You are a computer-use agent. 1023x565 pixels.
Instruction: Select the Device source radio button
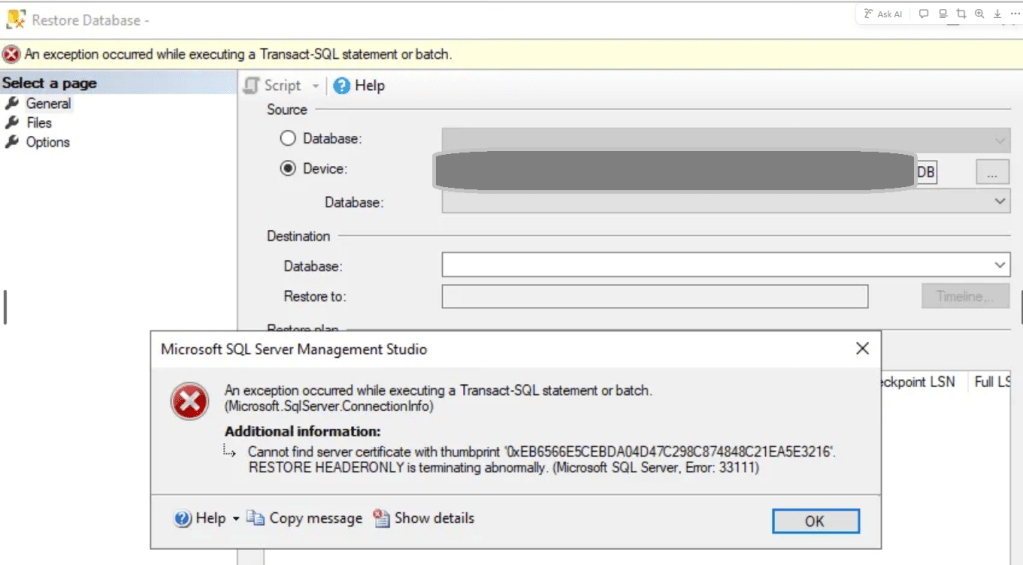click(288, 169)
